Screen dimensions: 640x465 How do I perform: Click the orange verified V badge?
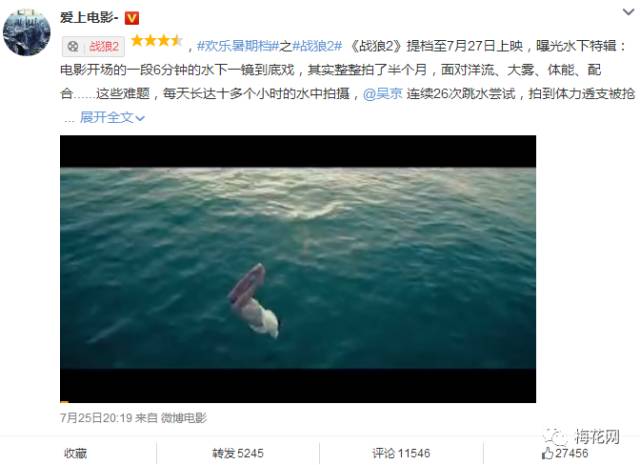pos(132,18)
